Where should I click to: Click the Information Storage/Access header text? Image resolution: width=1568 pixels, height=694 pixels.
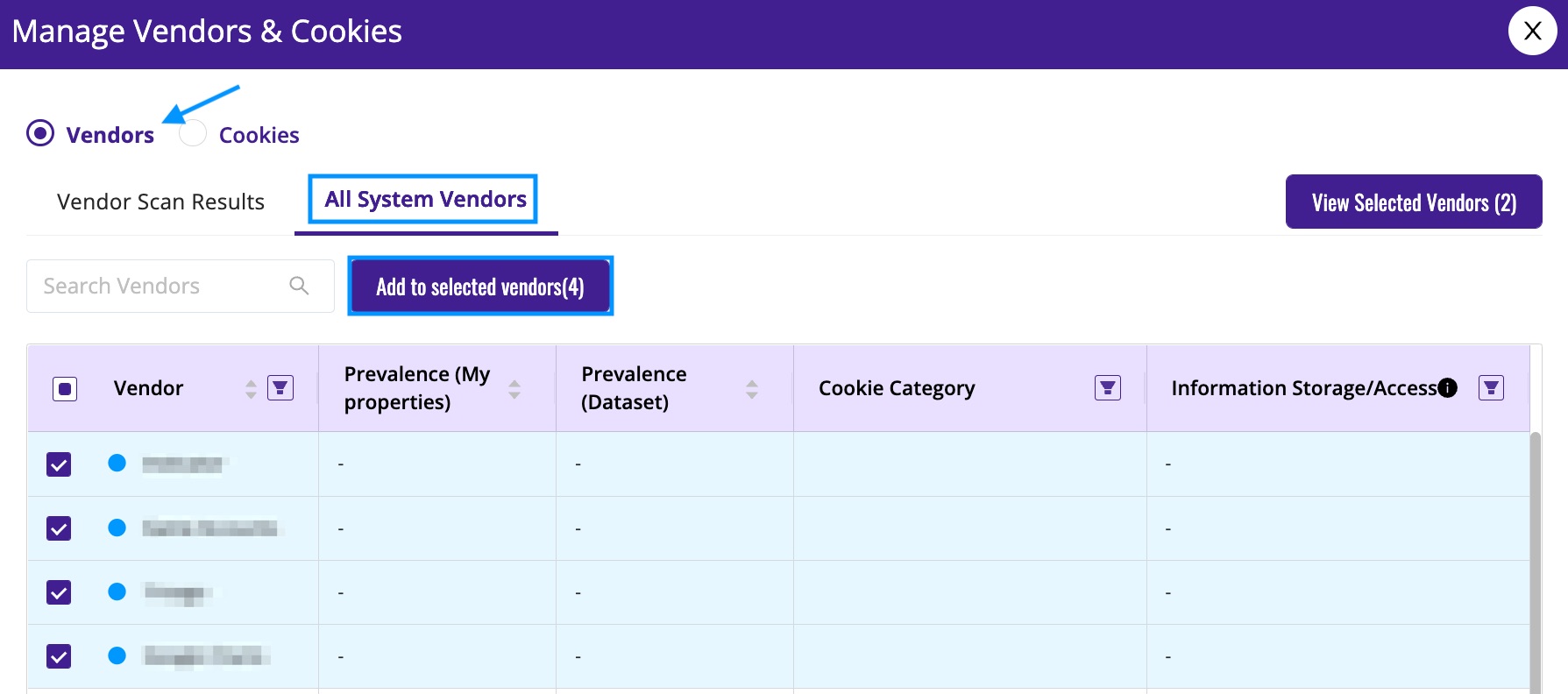pos(1304,388)
